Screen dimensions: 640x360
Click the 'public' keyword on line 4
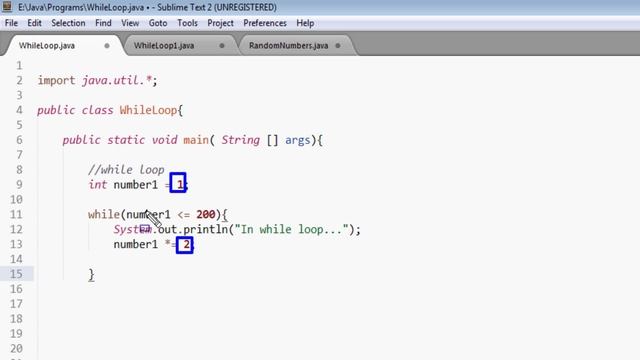click(x=56, y=111)
